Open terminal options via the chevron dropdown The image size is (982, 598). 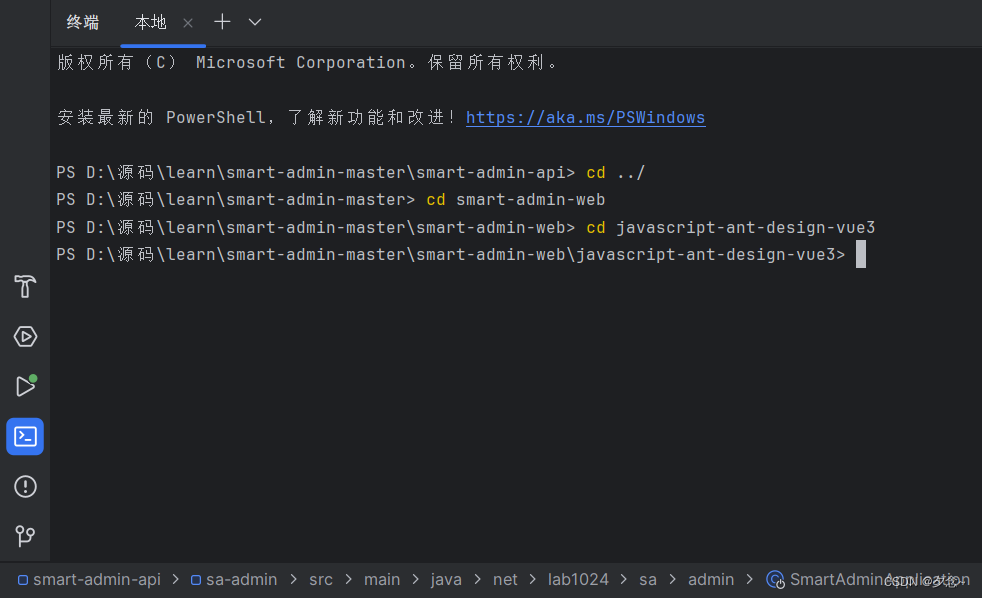click(x=255, y=22)
